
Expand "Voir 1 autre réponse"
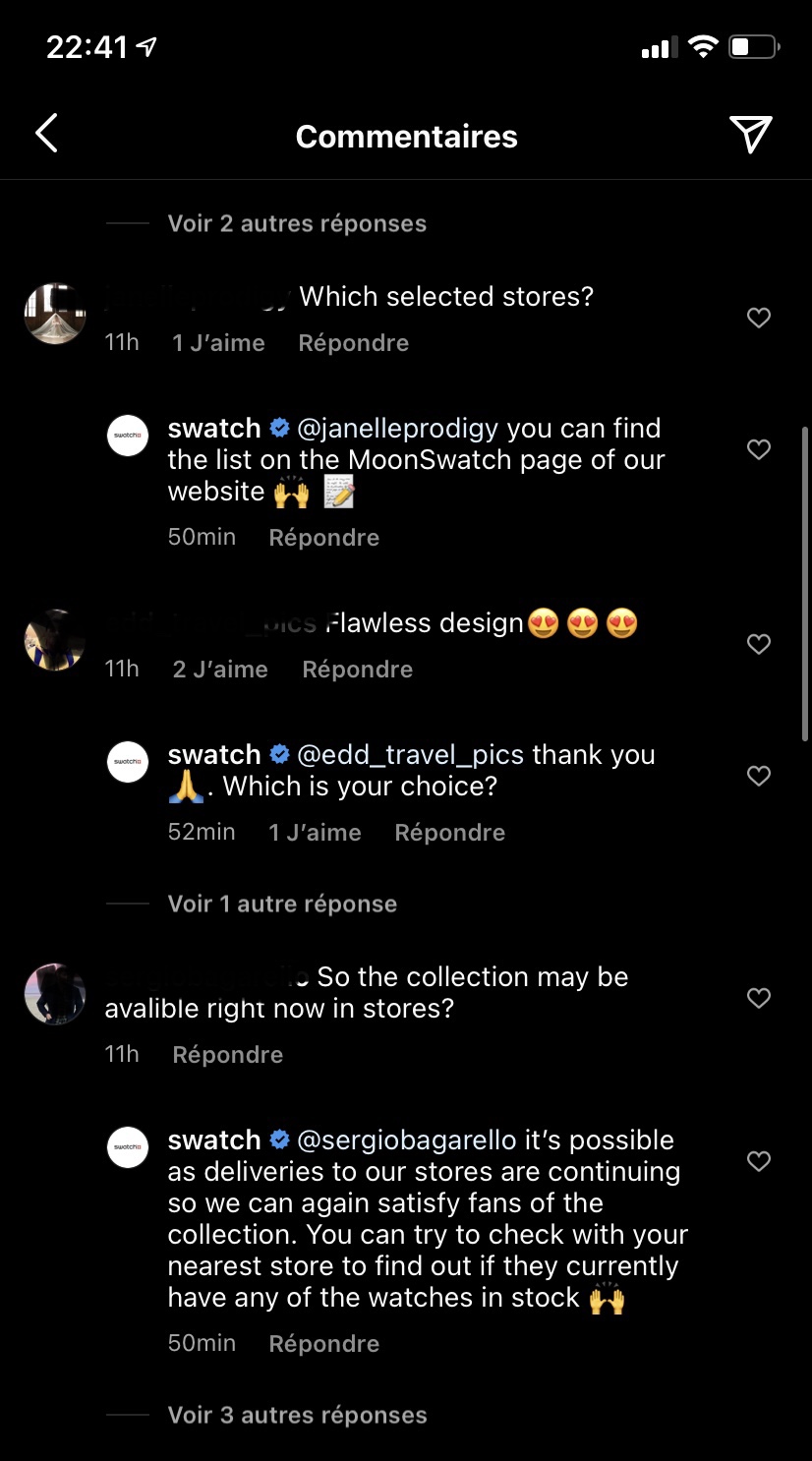point(282,904)
